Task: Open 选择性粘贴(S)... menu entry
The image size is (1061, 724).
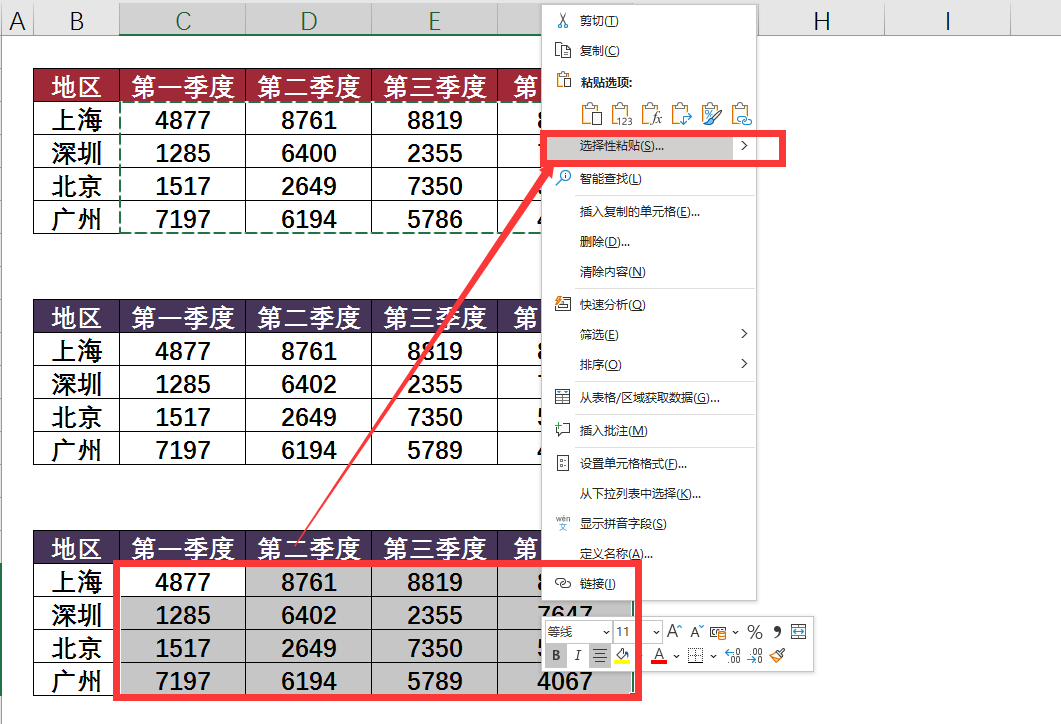Action: pyautogui.click(x=639, y=145)
